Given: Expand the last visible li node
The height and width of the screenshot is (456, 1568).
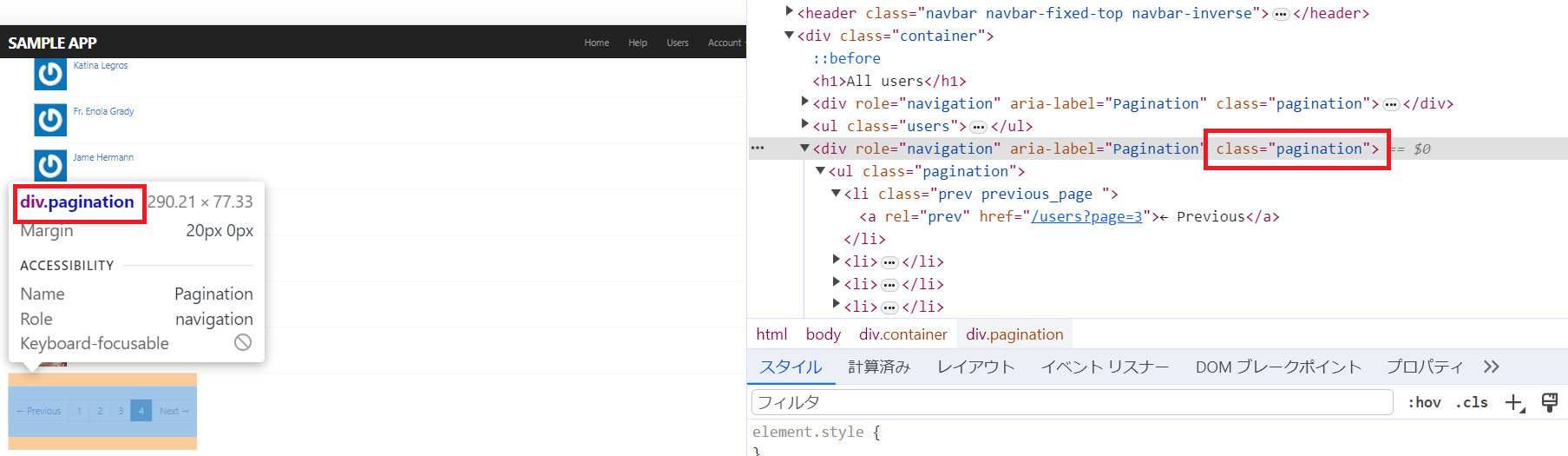Looking at the screenshot, I should point(836,306).
